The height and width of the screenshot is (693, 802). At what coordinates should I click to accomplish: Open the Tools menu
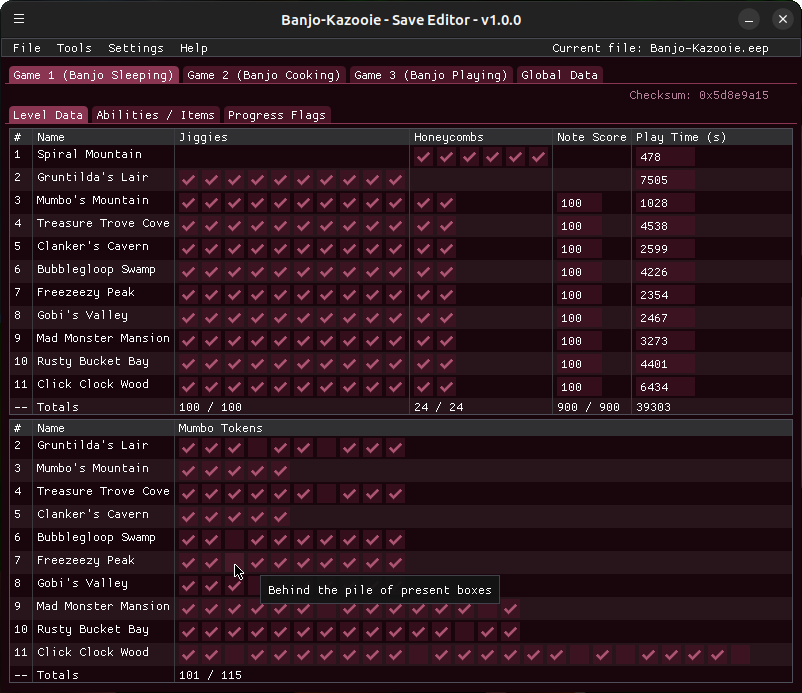(74, 48)
